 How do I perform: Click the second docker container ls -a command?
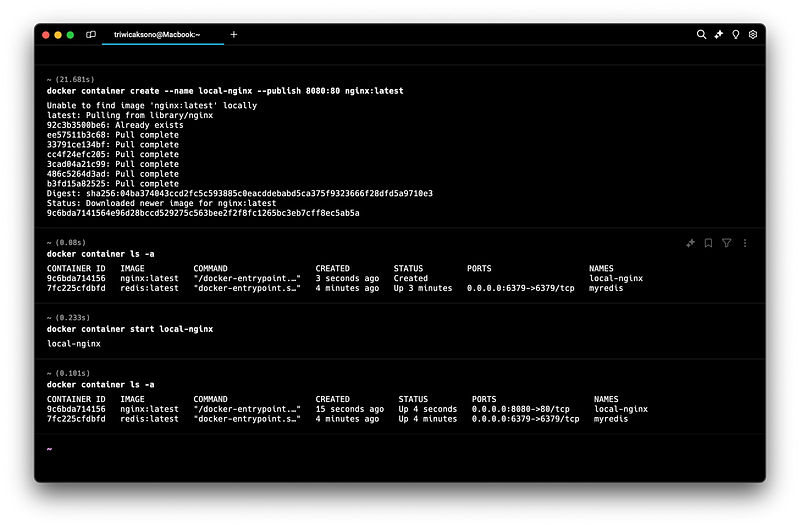pos(101,385)
